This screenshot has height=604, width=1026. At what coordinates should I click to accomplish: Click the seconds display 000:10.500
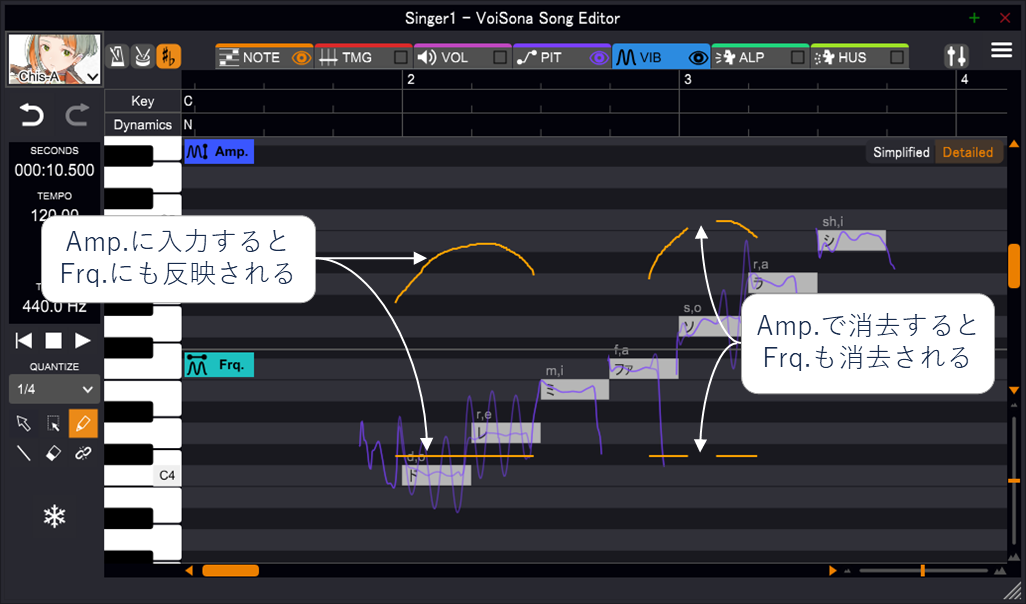(54, 170)
